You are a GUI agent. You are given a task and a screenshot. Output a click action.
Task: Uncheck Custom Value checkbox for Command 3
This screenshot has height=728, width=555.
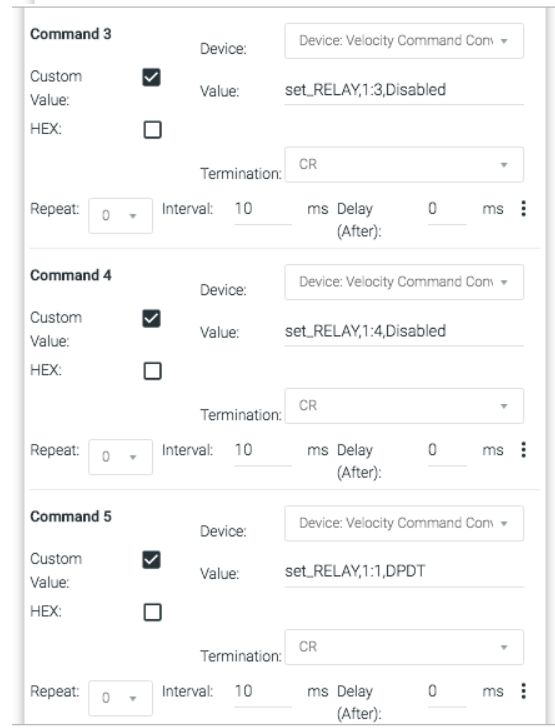(x=151, y=77)
